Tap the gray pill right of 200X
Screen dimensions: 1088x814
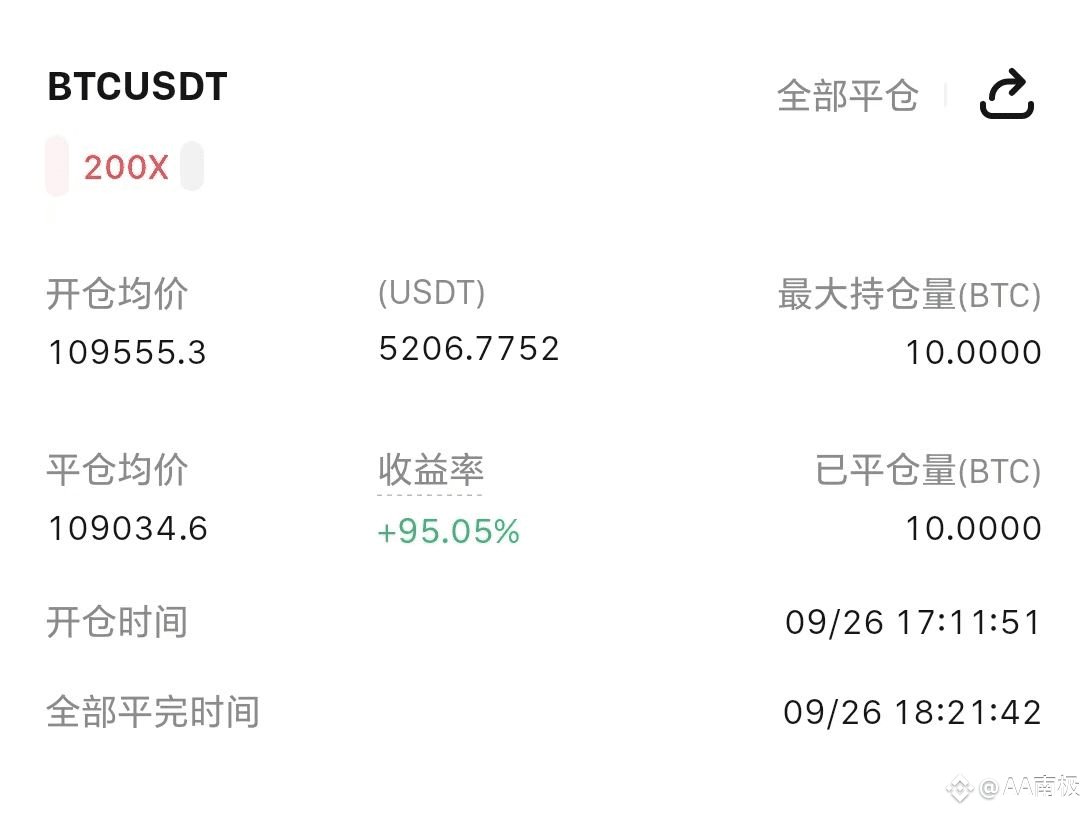(x=192, y=166)
